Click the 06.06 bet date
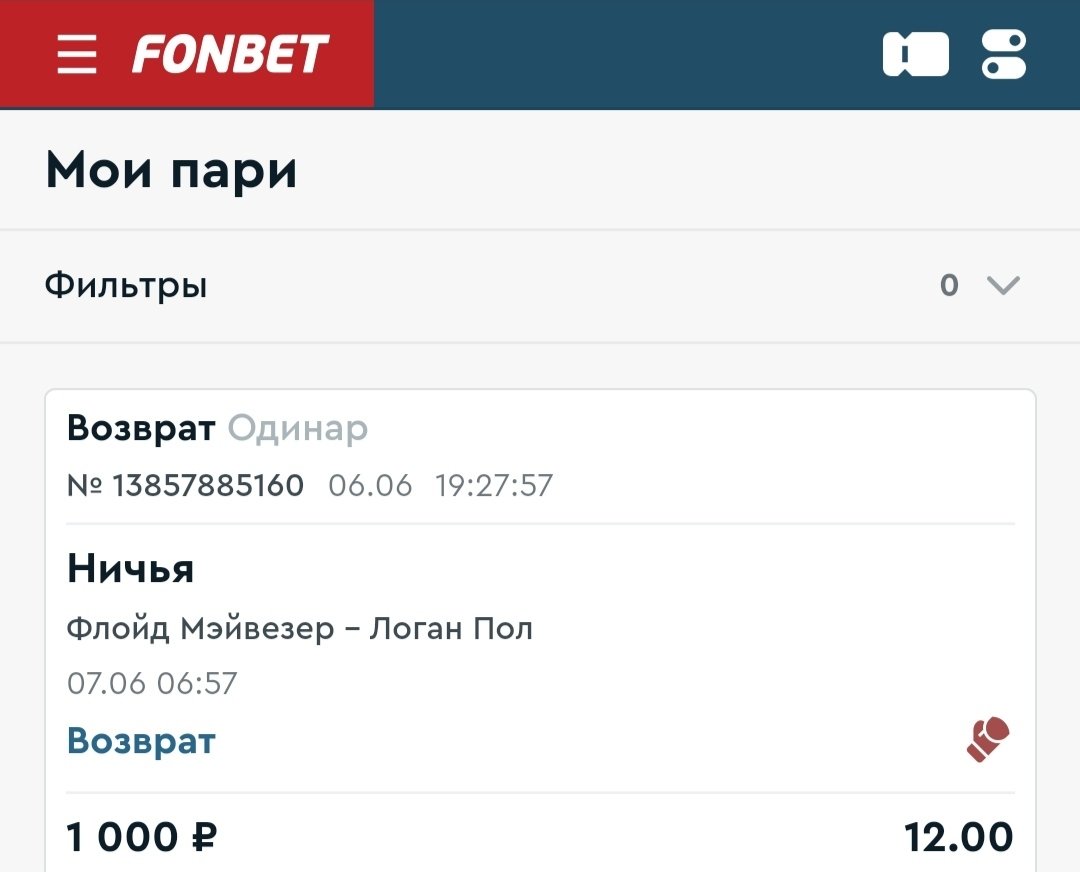The width and height of the screenshot is (1080, 872). (x=370, y=486)
